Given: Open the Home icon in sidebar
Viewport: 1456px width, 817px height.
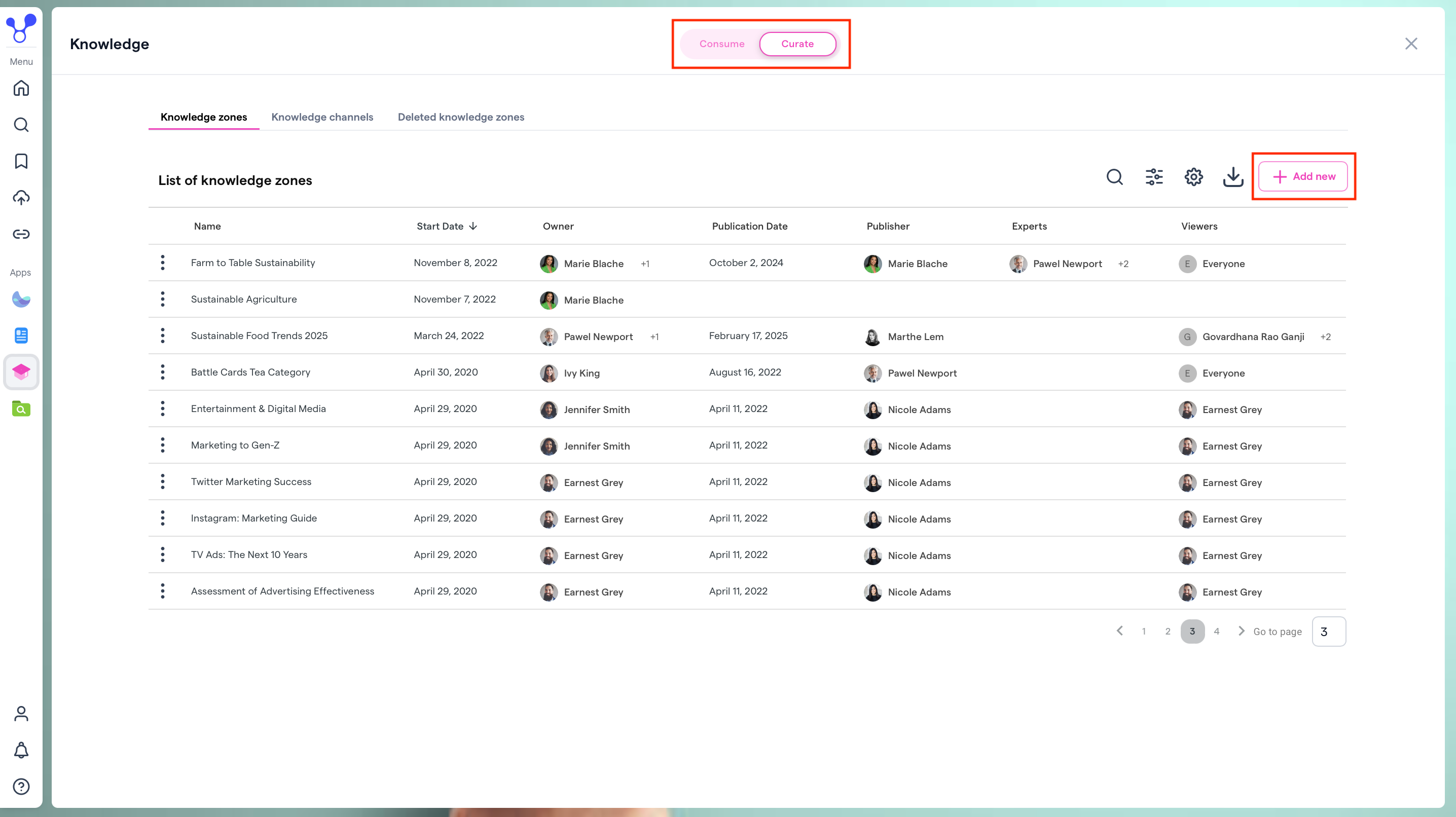Looking at the screenshot, I should coord(21,88).
